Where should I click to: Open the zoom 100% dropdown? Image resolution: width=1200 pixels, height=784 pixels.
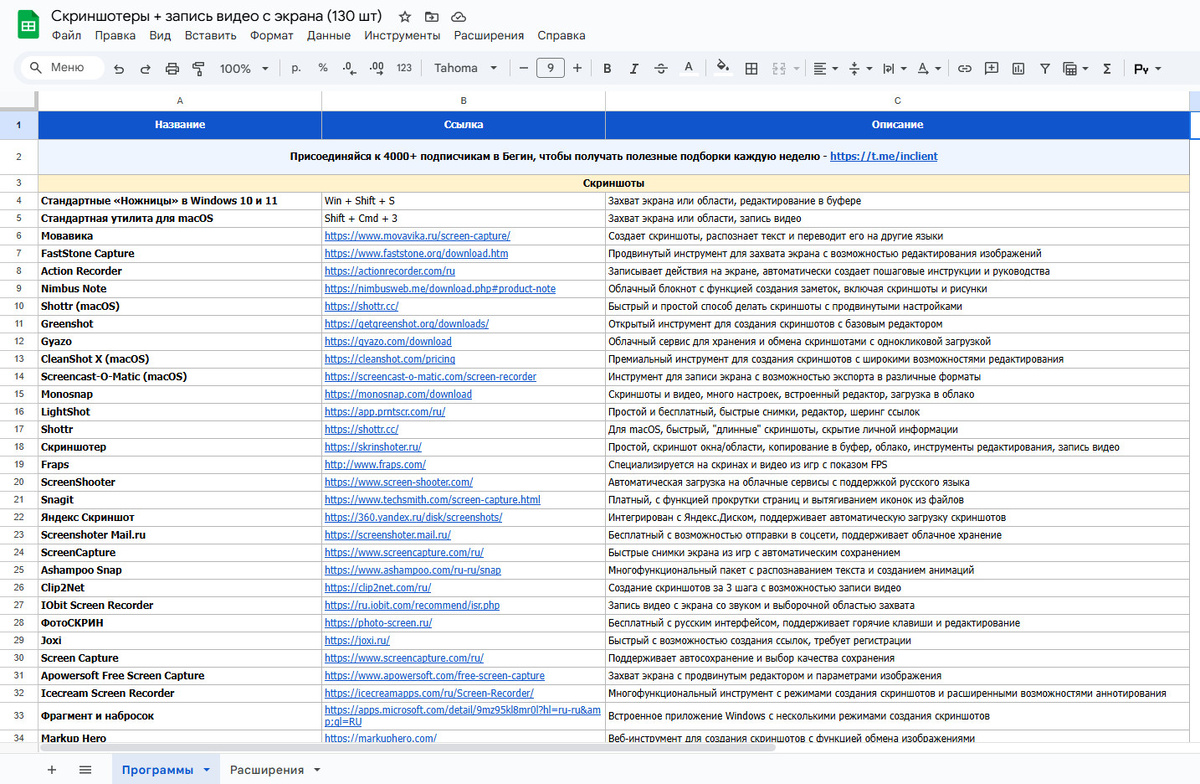(244, 68)
